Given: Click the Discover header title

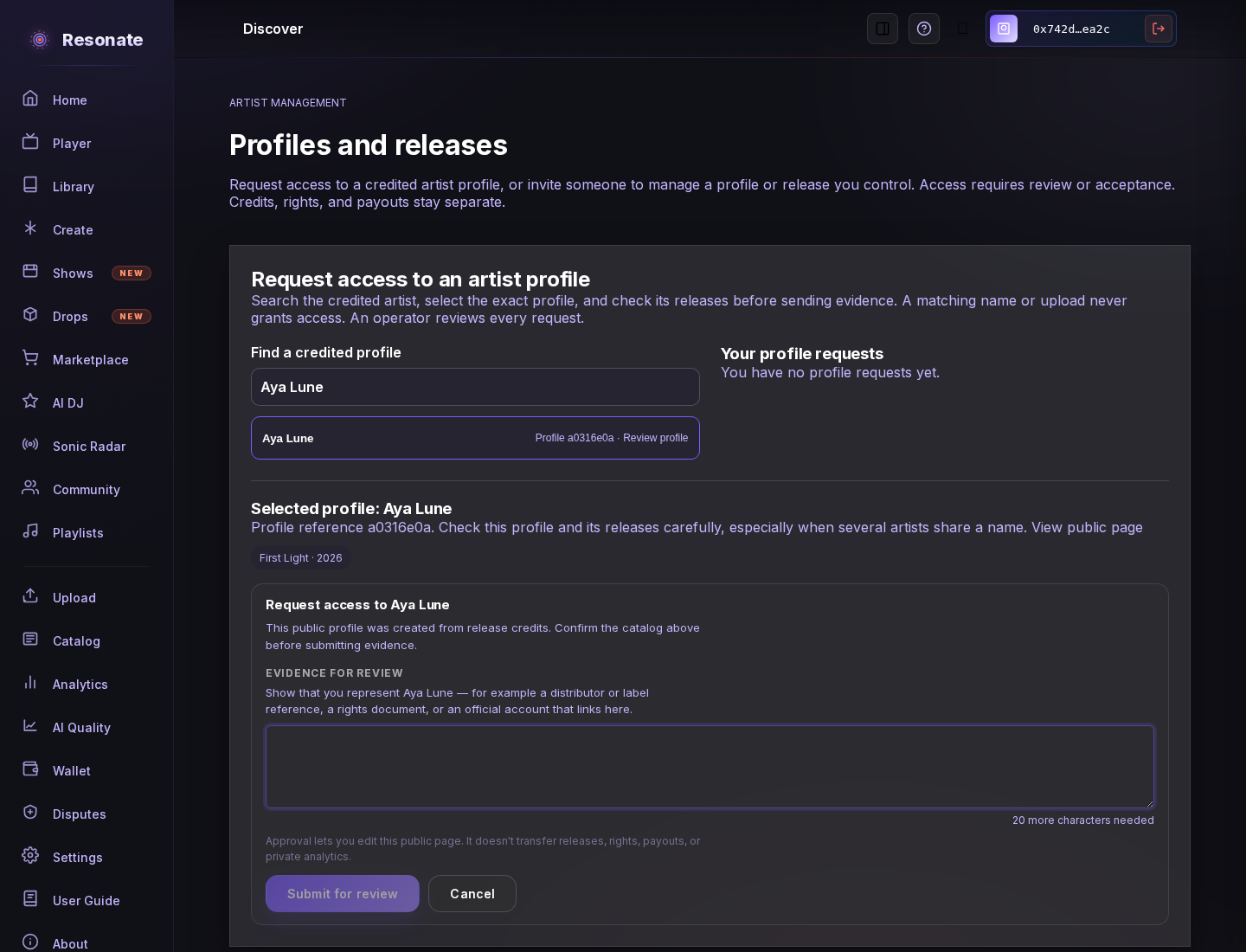Looking at the screenshot, I should (x=273, y=29).
